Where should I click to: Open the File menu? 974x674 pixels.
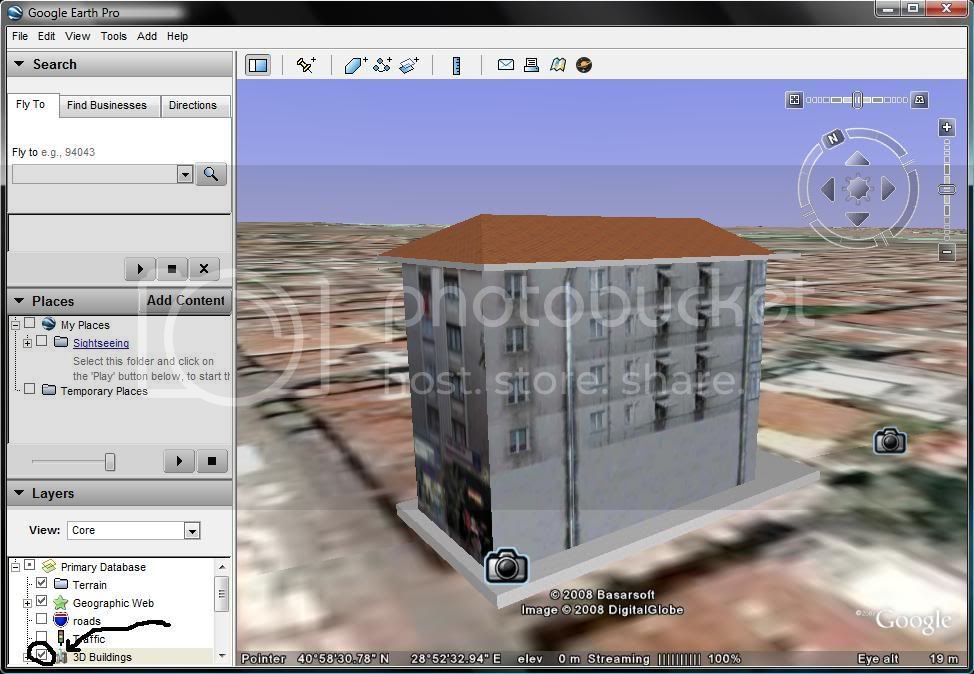tap(20, 36)
